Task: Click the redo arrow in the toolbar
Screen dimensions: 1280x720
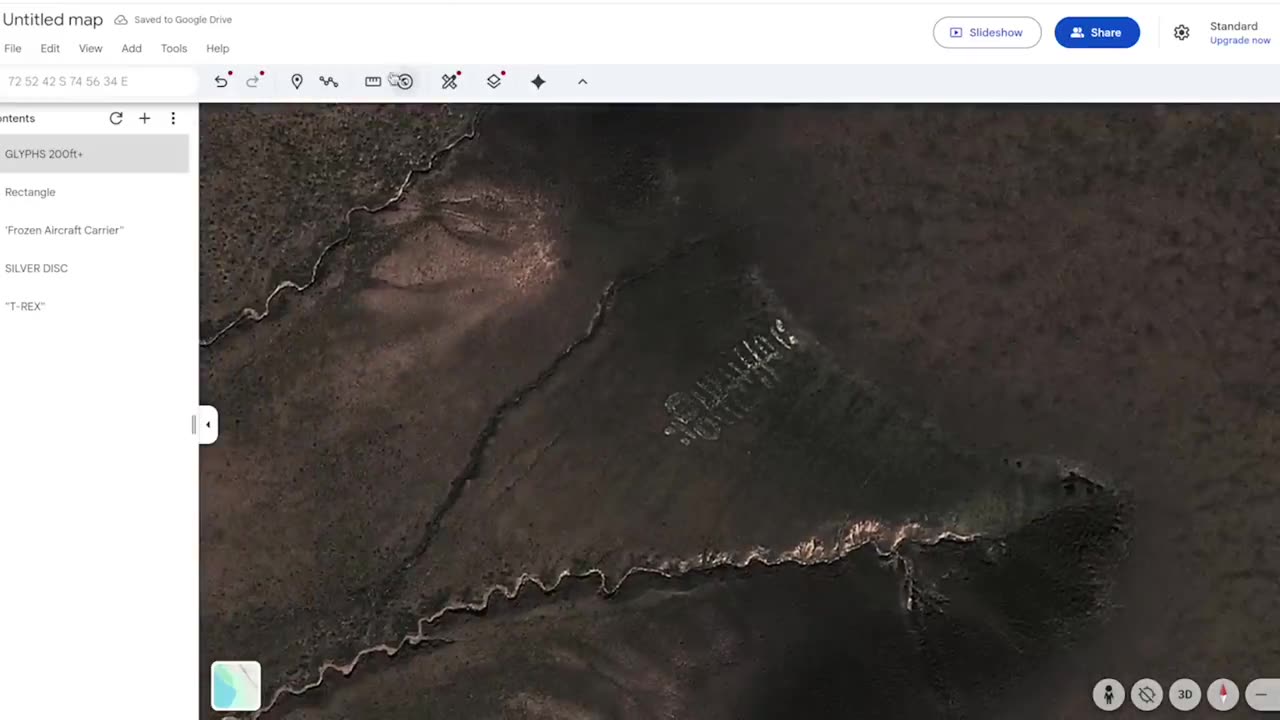Action: coord(253,82)
